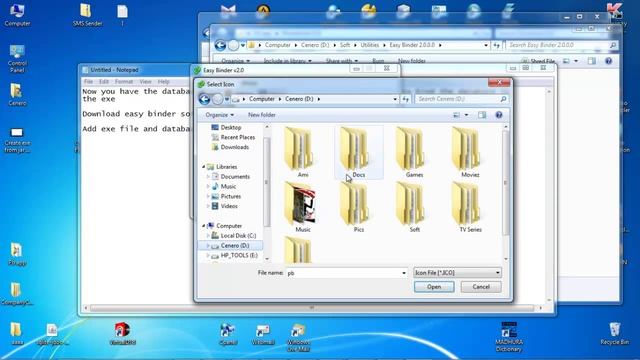Click Computer in dialog address breadcrumb
This screenshot has width=640, height=360.
[x=262, y=99]
